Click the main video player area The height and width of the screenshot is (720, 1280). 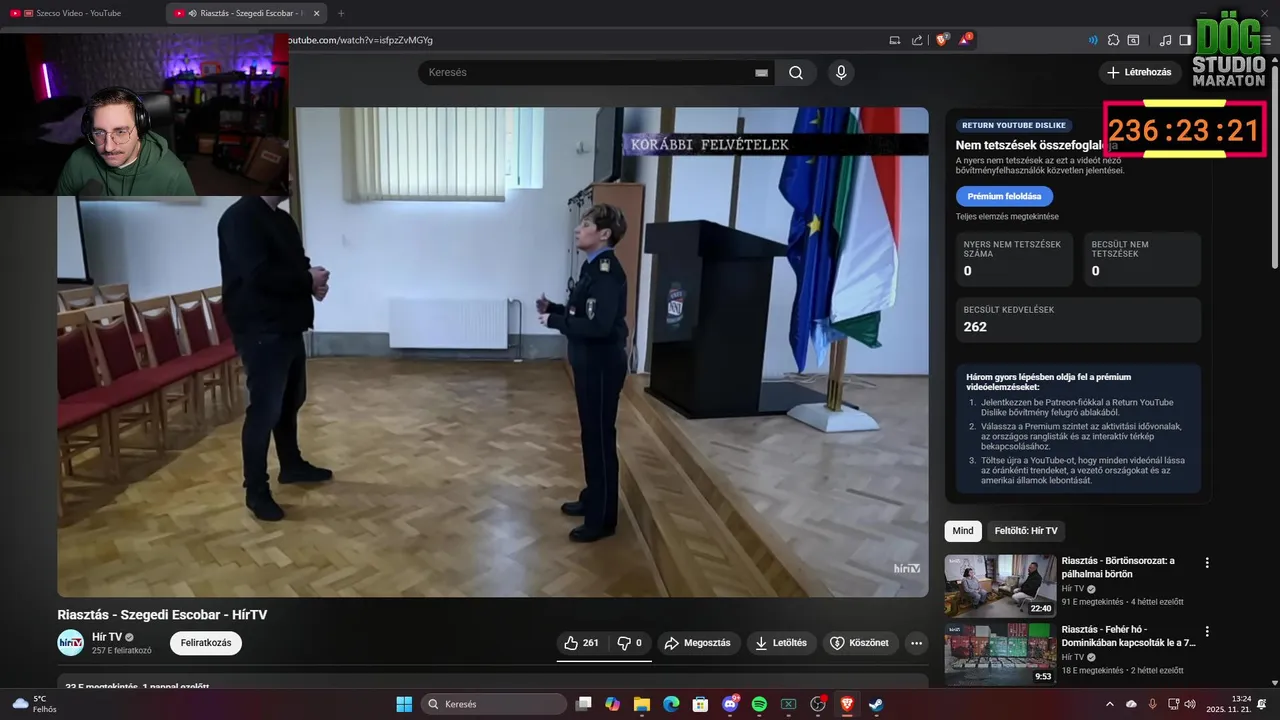[x=492, y=352]
